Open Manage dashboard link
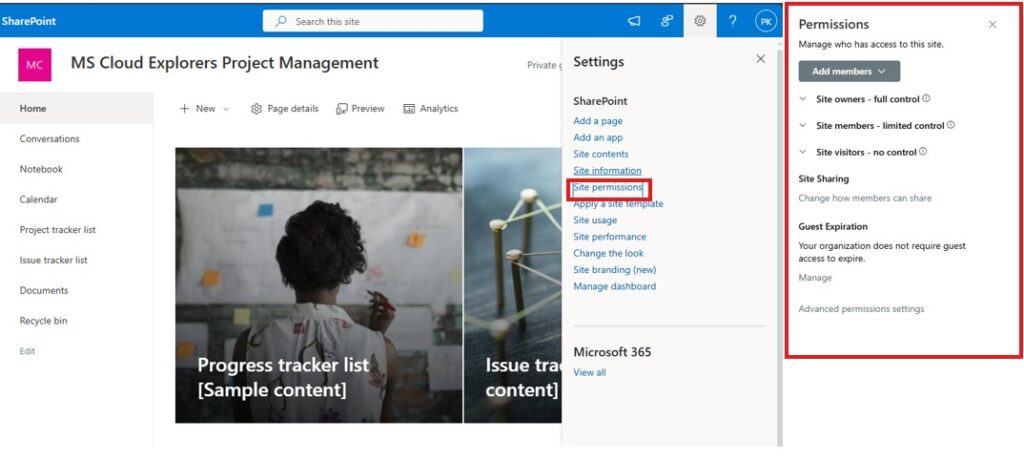Image resolution: width=1024 pixels, height=460 pixels. [615, 286]
